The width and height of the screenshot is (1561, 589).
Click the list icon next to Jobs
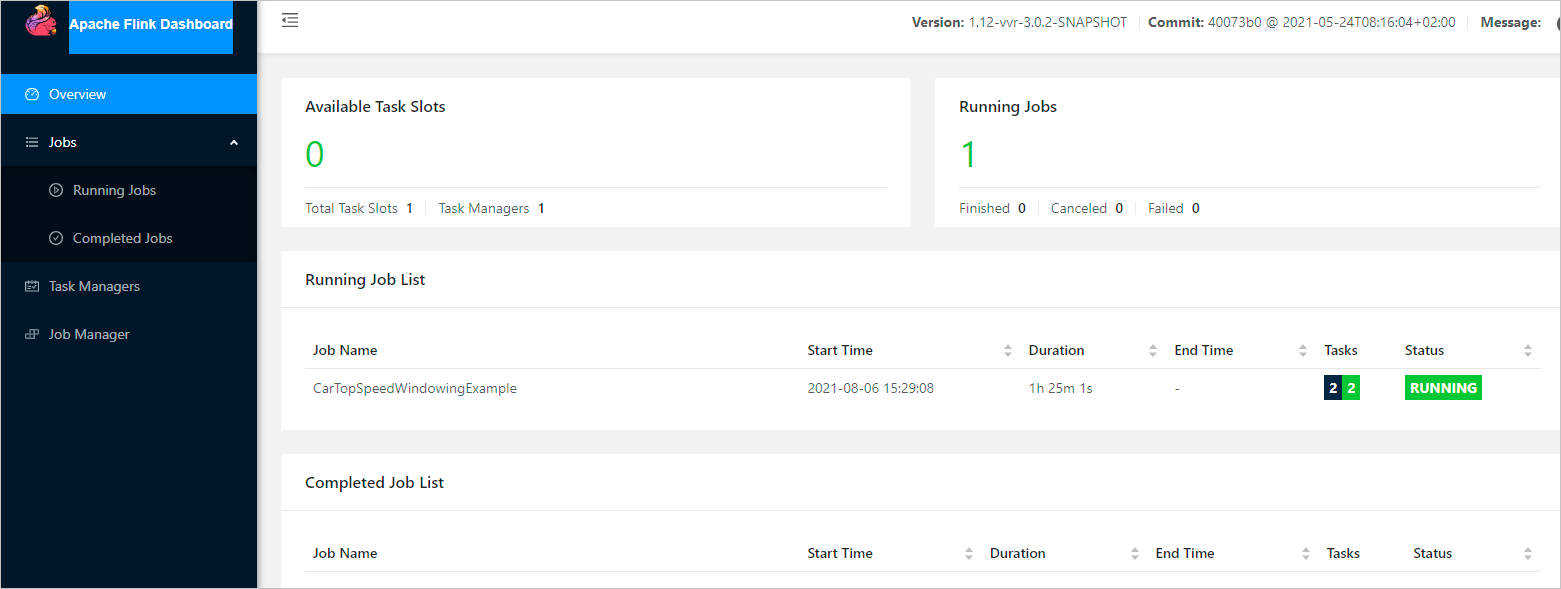[x=31, y=141]
